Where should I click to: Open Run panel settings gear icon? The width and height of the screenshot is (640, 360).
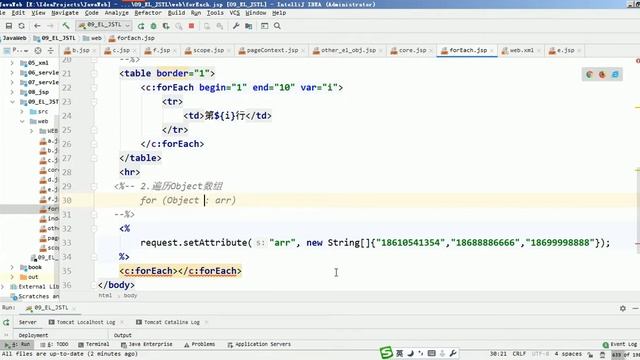(622, 308)
